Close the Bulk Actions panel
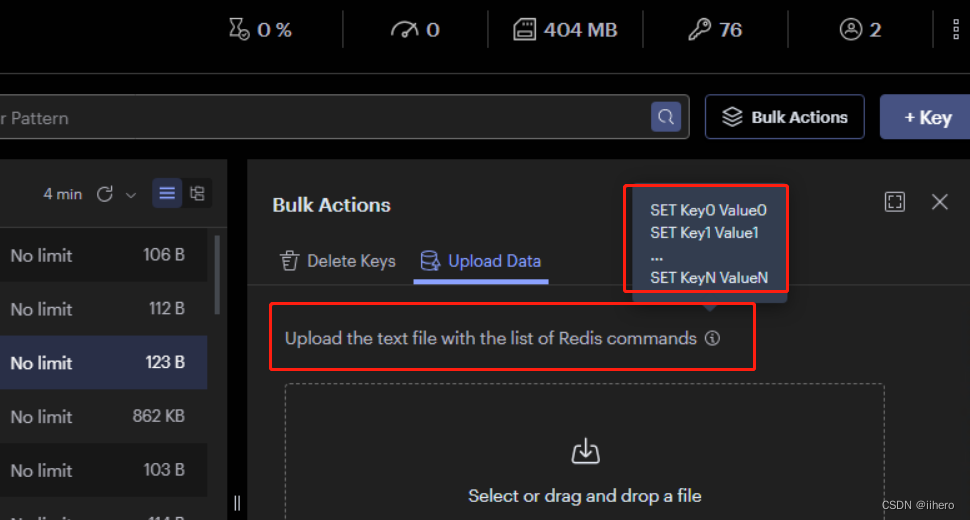This screenshot has width=970, height=520. (940, 202)
